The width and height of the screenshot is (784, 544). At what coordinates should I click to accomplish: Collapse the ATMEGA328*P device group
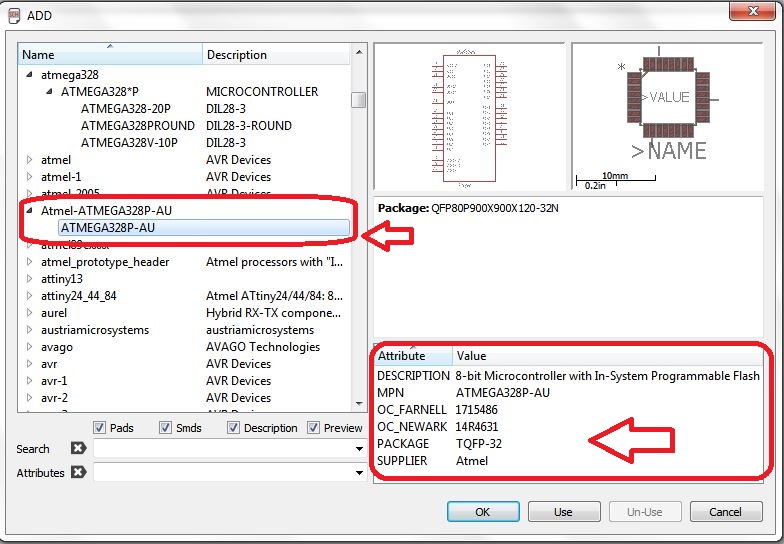[50, 92]
